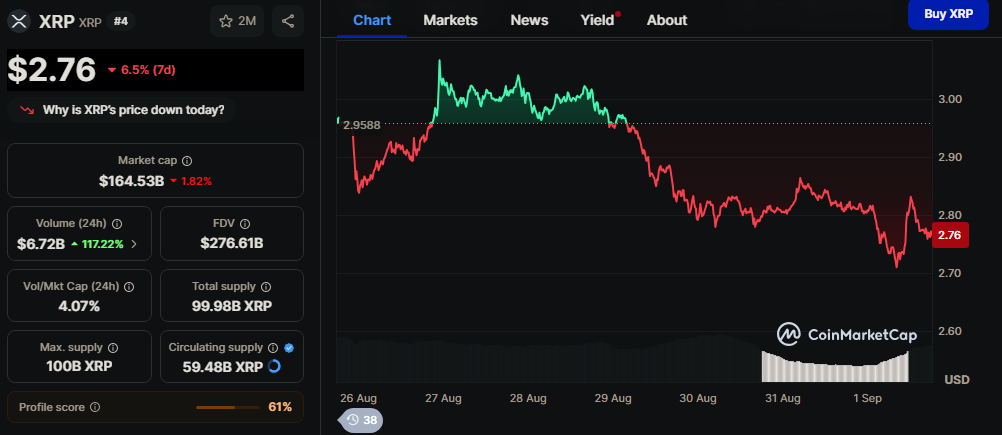Screen dimensions: 1002x435
Task: Click Circulating supply info icon
Action: click(273, 348)
